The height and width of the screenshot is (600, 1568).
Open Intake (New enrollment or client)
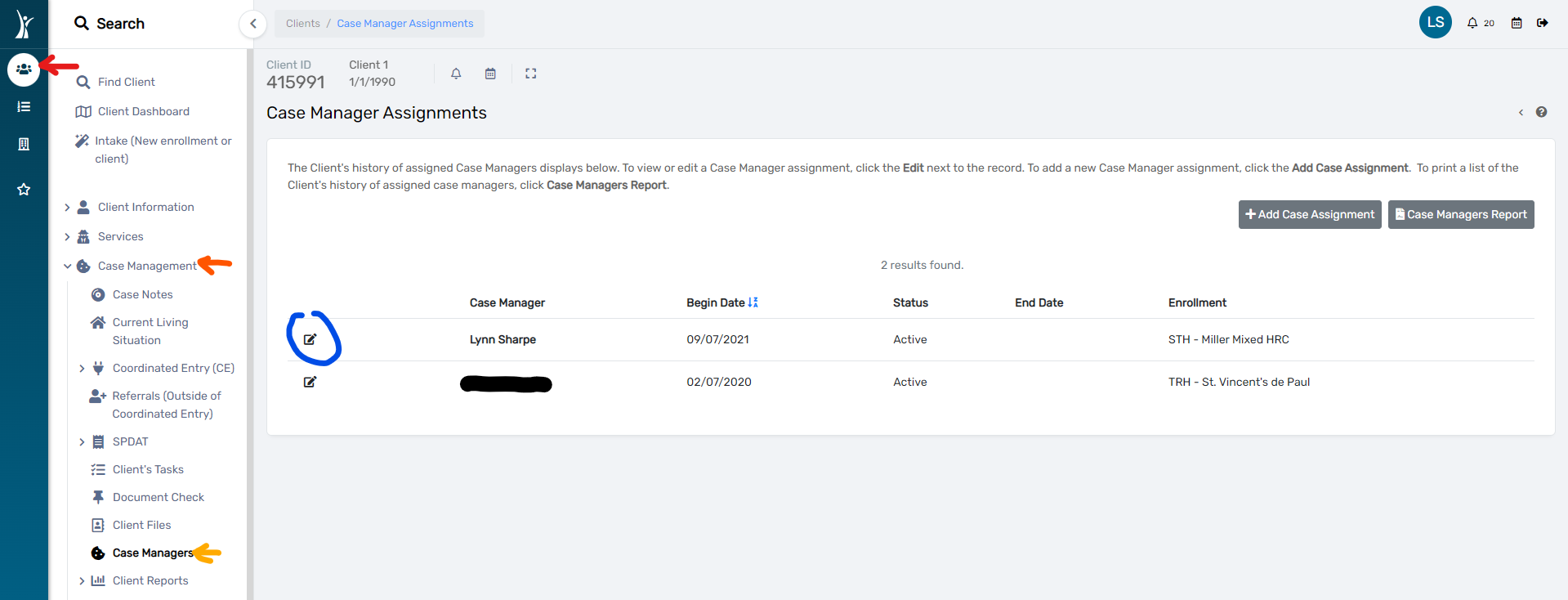163,150
